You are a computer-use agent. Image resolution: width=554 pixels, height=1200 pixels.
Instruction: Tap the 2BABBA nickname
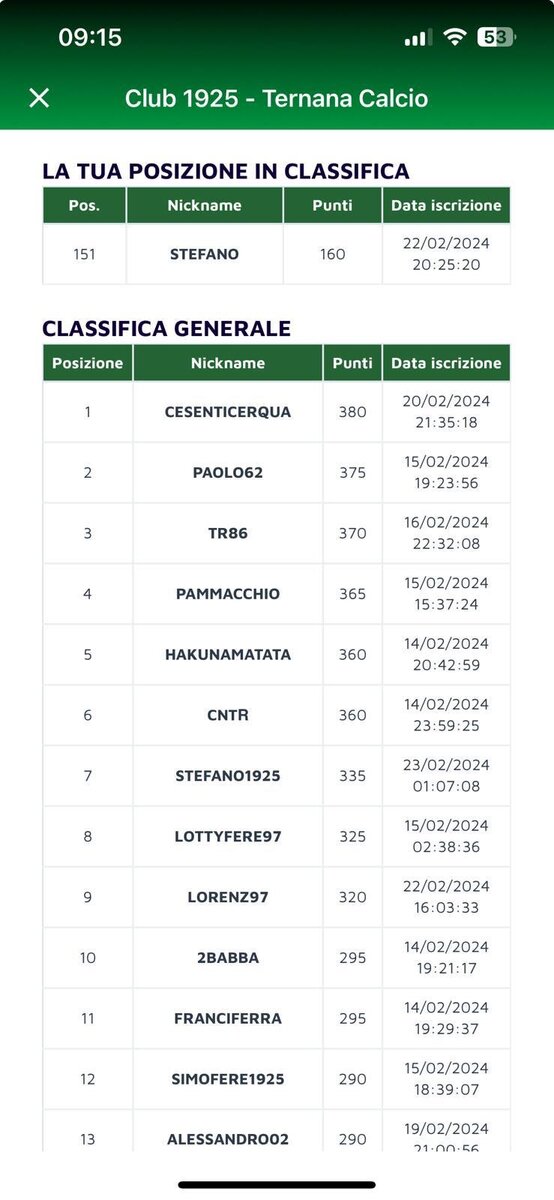point(228,958)
